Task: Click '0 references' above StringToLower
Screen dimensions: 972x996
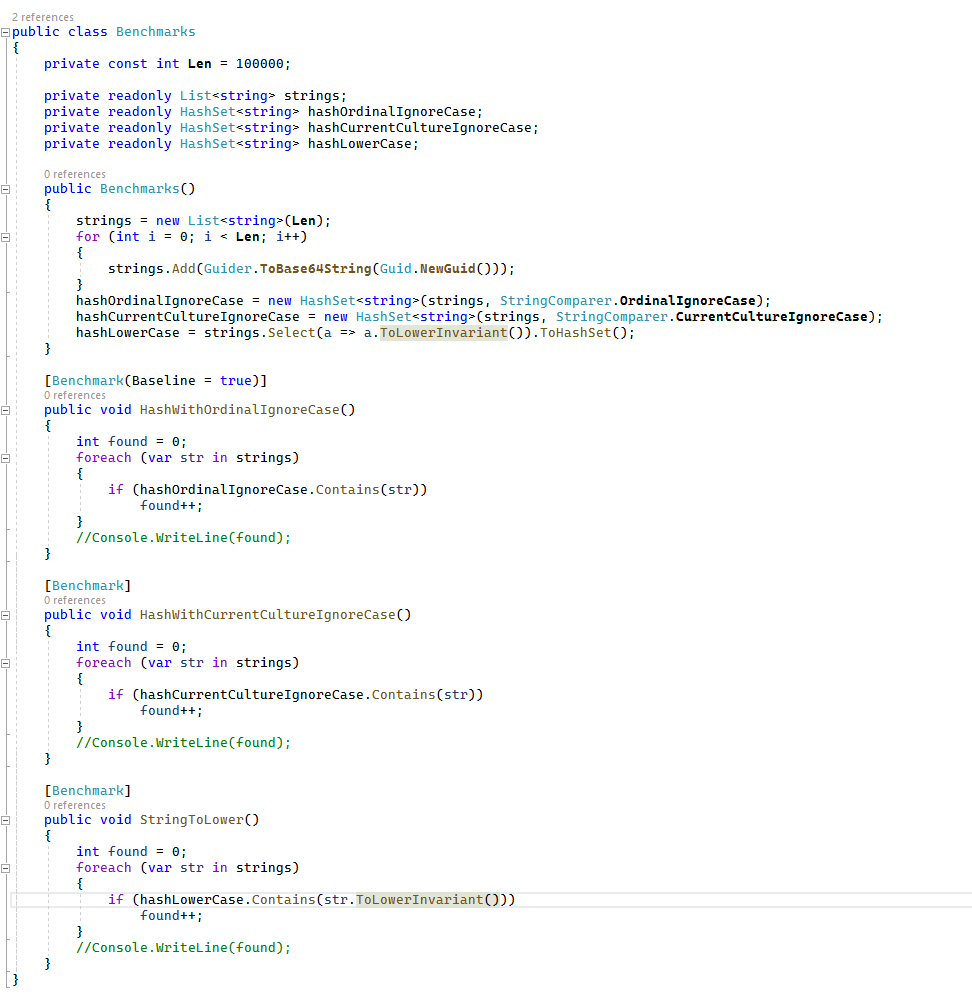Action: tap(74, 805)
